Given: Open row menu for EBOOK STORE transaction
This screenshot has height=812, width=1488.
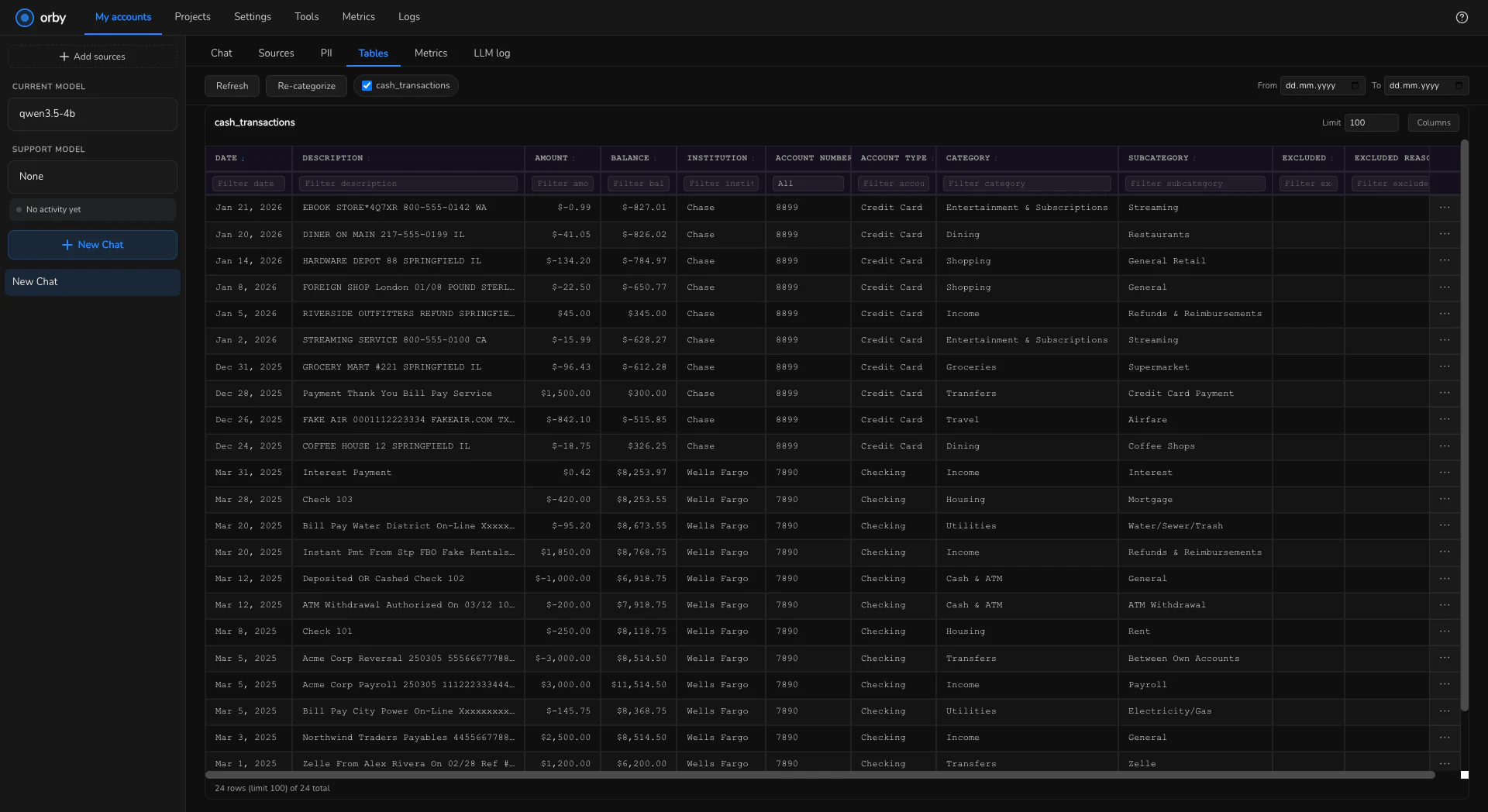Looking at the screenshot, I should (1445, 208).
